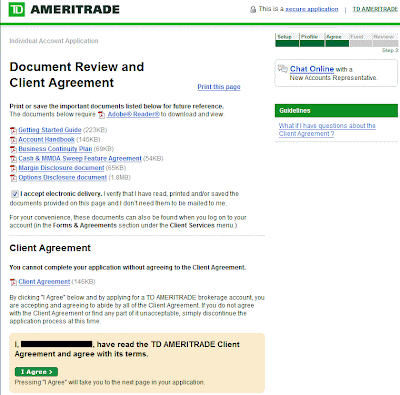Click PDF icon next to Getting Started Guide
Image resolution: width=400 pixels, height=395 pixels.
13,130
